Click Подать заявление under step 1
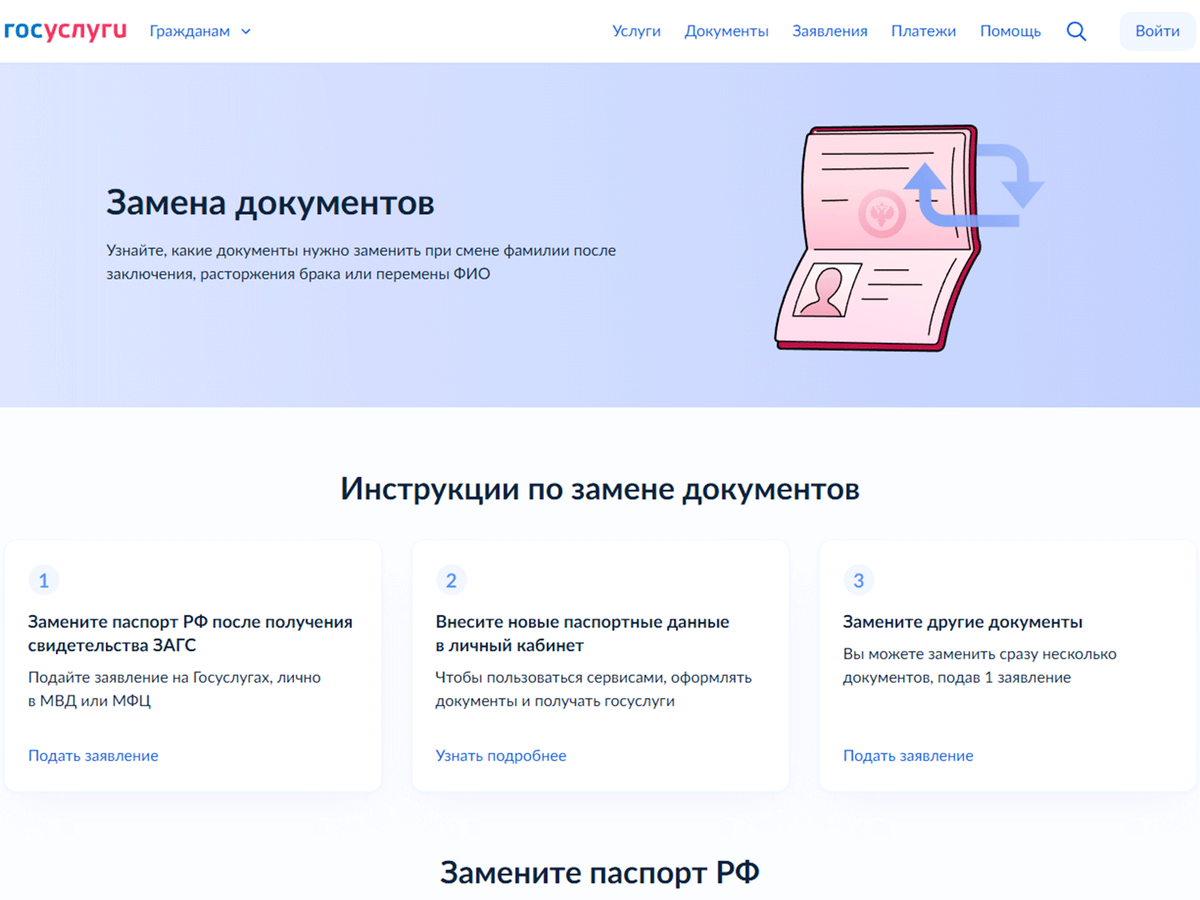Viewport: 1200px width, 900px height. [93, 755]
